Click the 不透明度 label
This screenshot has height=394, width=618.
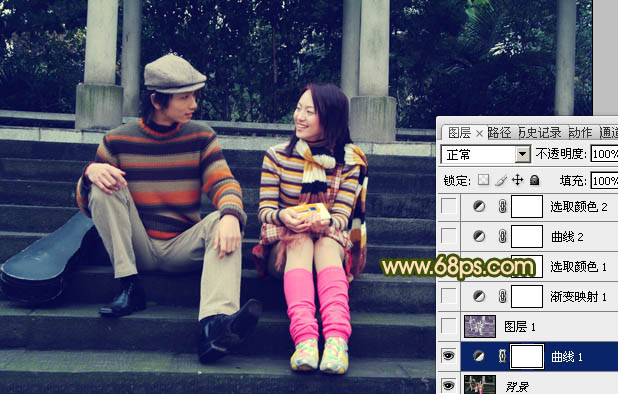click(x=561, y=154)
